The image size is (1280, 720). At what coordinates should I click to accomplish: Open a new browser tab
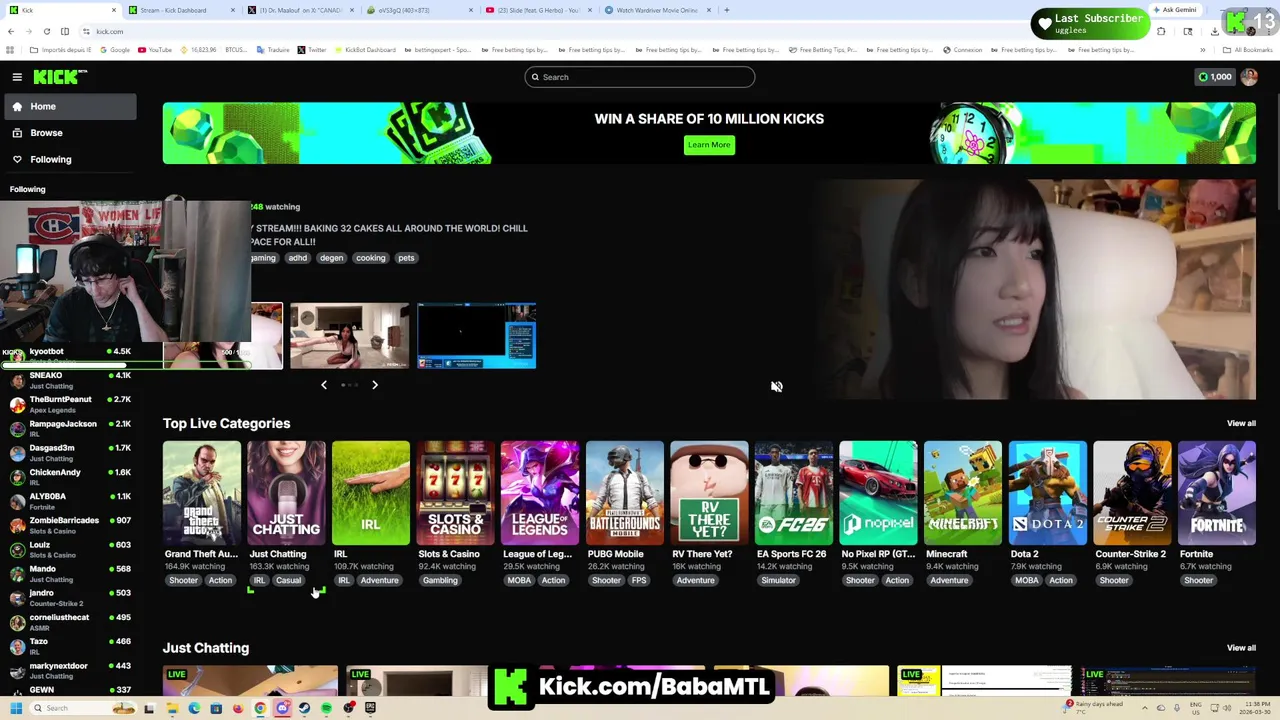726,10
